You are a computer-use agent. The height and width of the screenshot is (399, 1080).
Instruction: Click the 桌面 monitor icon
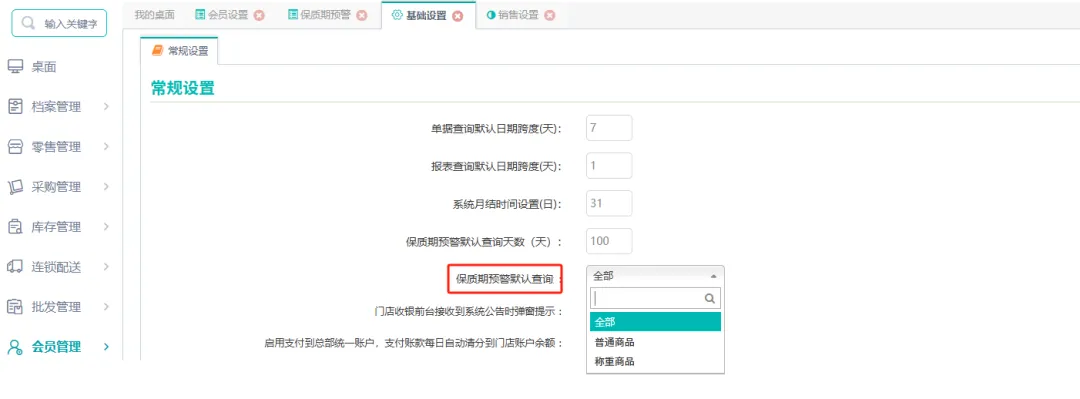click(15, 67)
